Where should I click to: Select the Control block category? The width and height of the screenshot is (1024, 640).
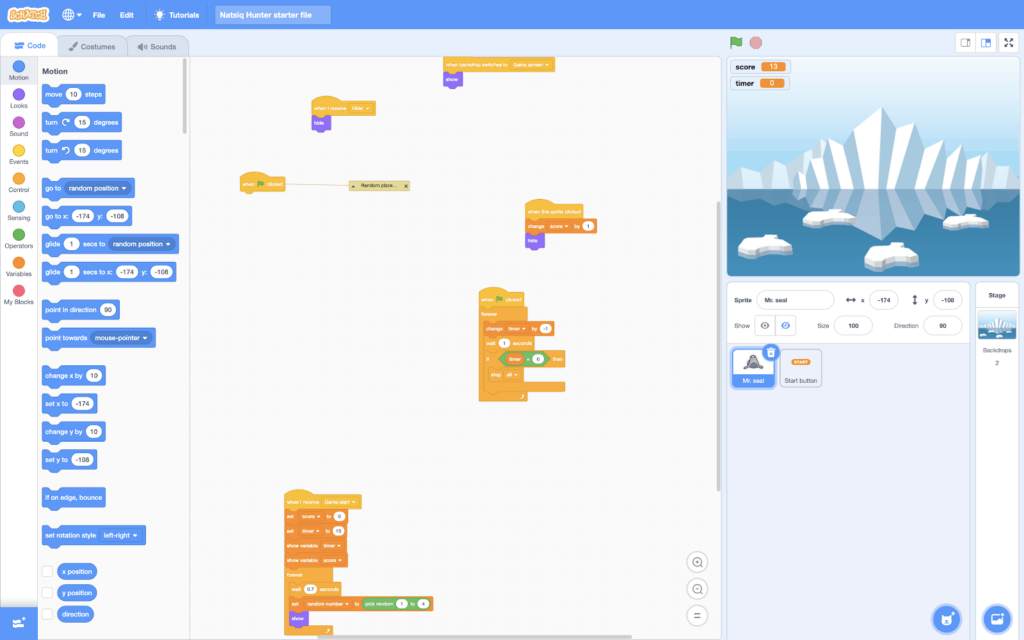[x=19, y=183]
